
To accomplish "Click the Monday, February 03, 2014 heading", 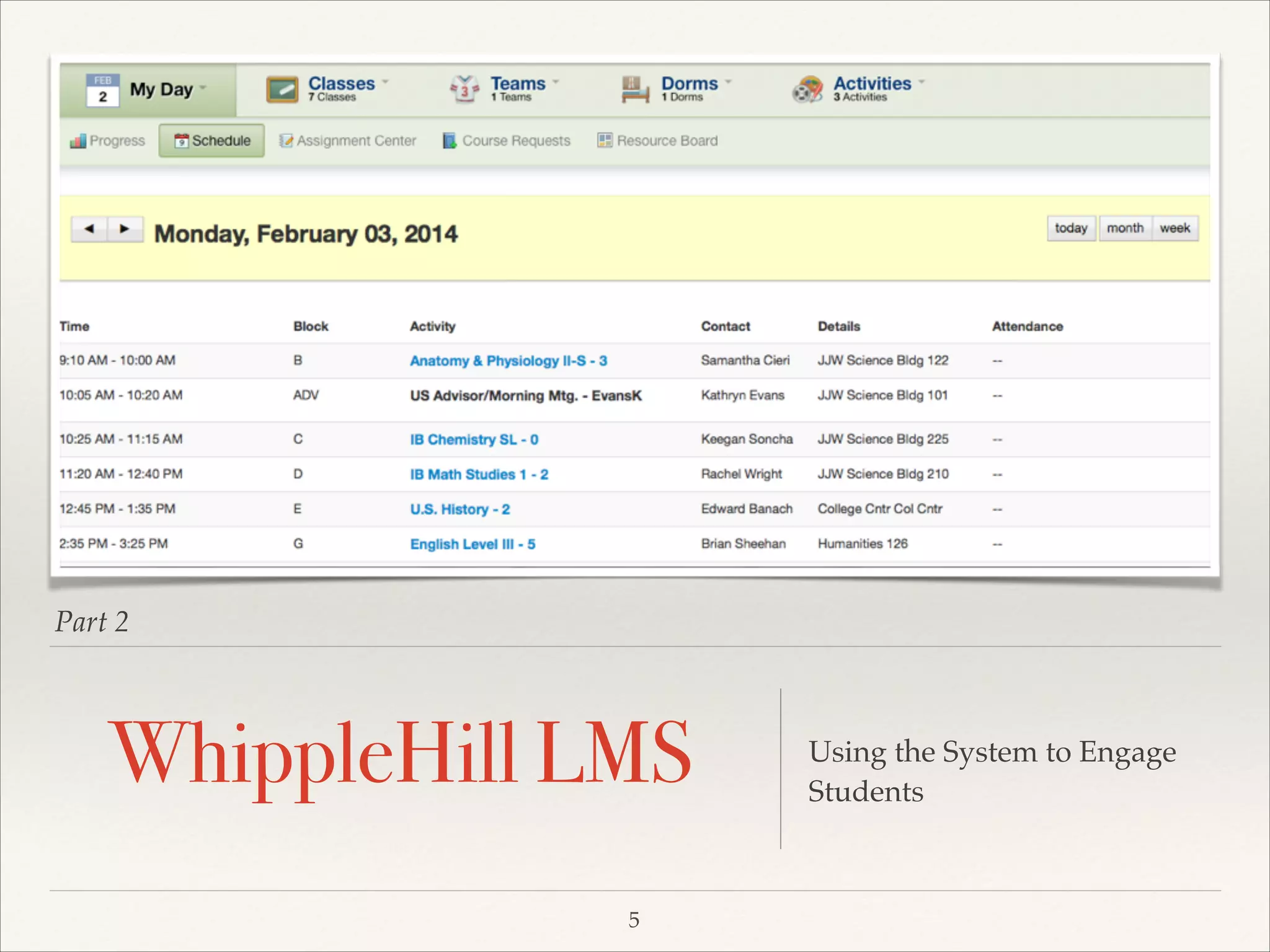I will pos(306,234).
